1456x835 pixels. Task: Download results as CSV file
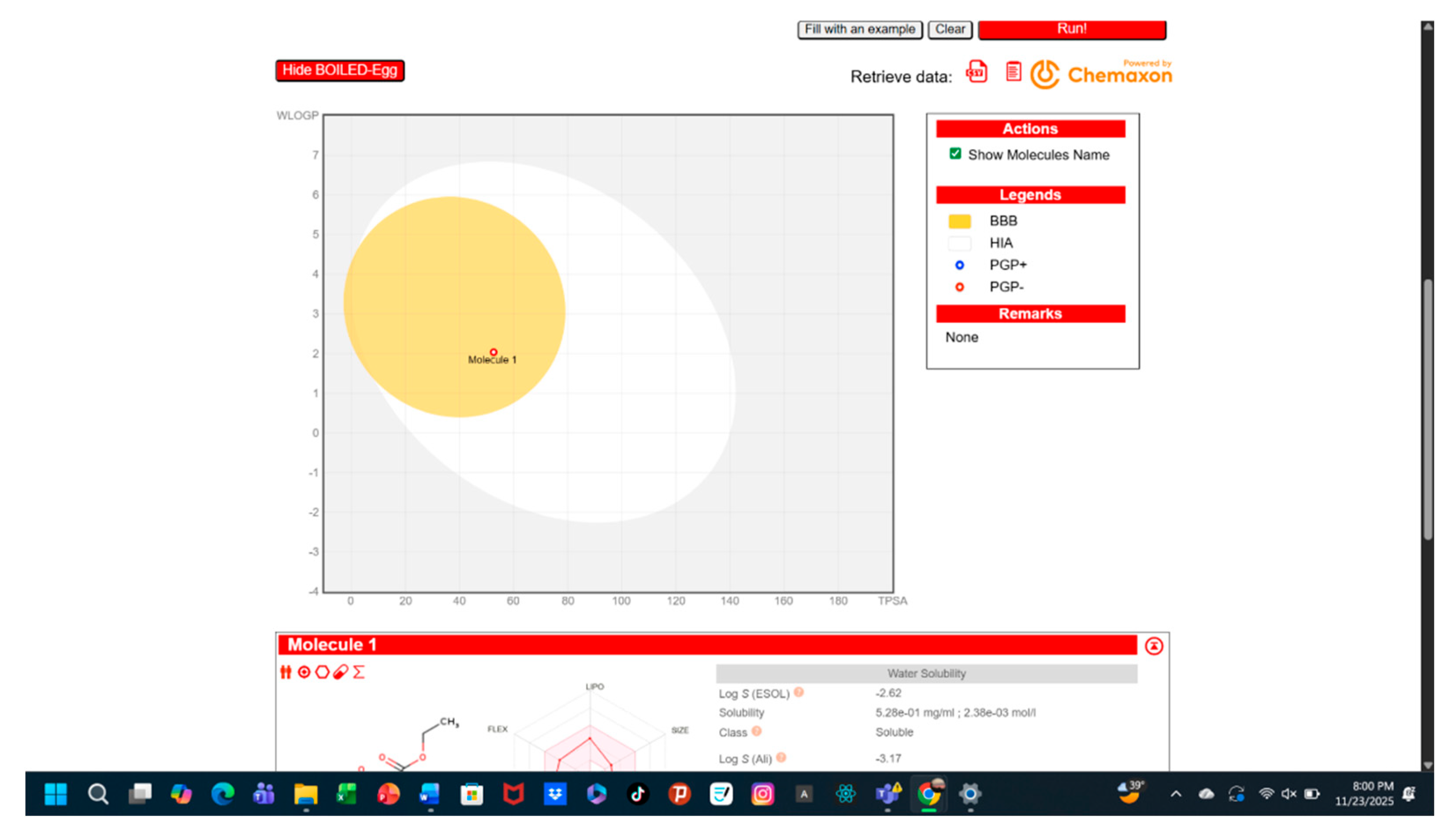(x=976, y=73)
